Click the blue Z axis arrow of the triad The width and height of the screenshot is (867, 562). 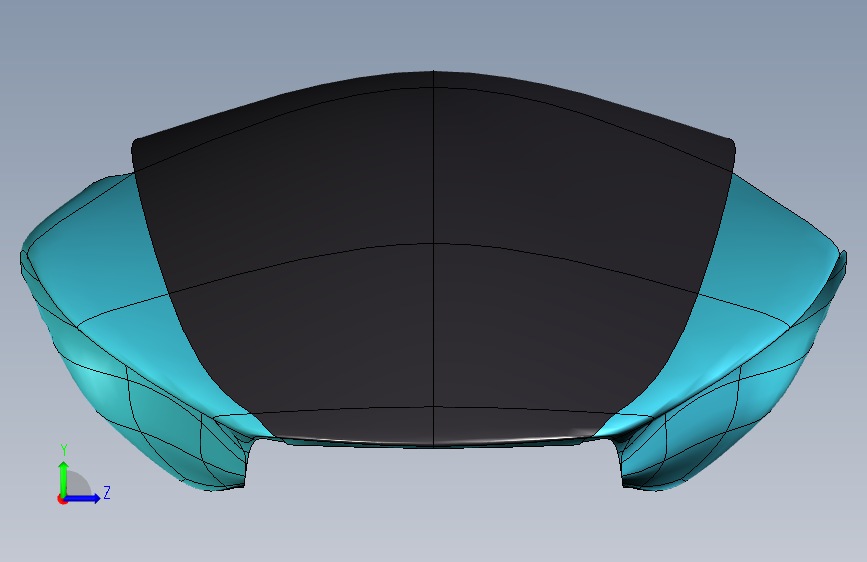[83, 498]
